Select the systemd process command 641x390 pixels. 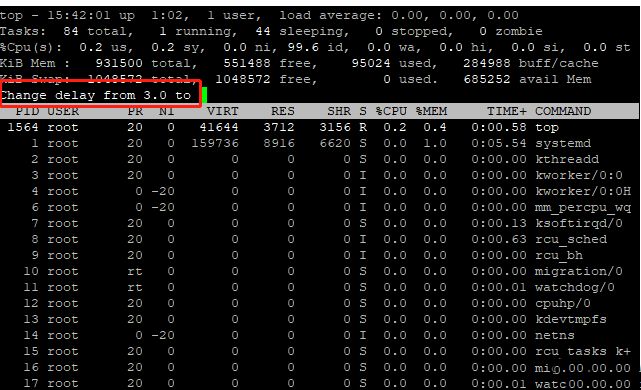pyautogui.click(x=563, y=143)
